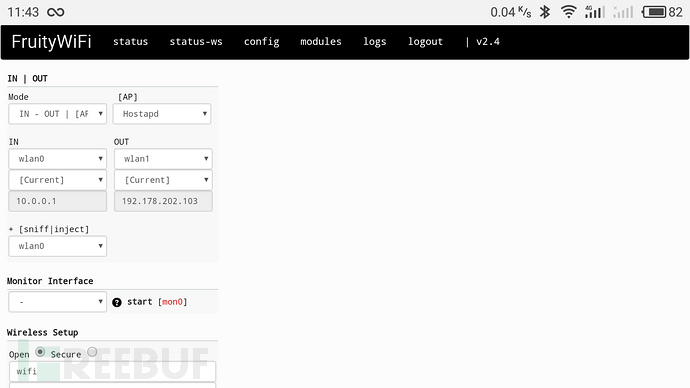This screenshot has height=388, width=690.
Task: Open the OUT wlan1 interface dropdown
Action: 163,159
